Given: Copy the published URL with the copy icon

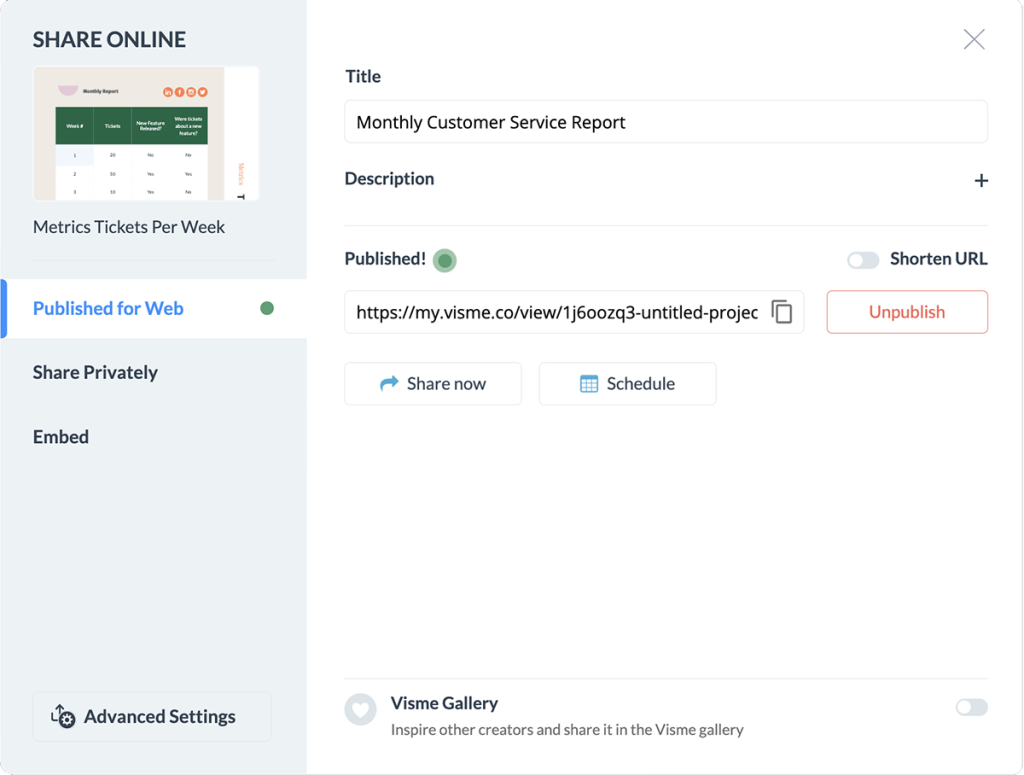Looking at the screenshot, I should point(782,312).
